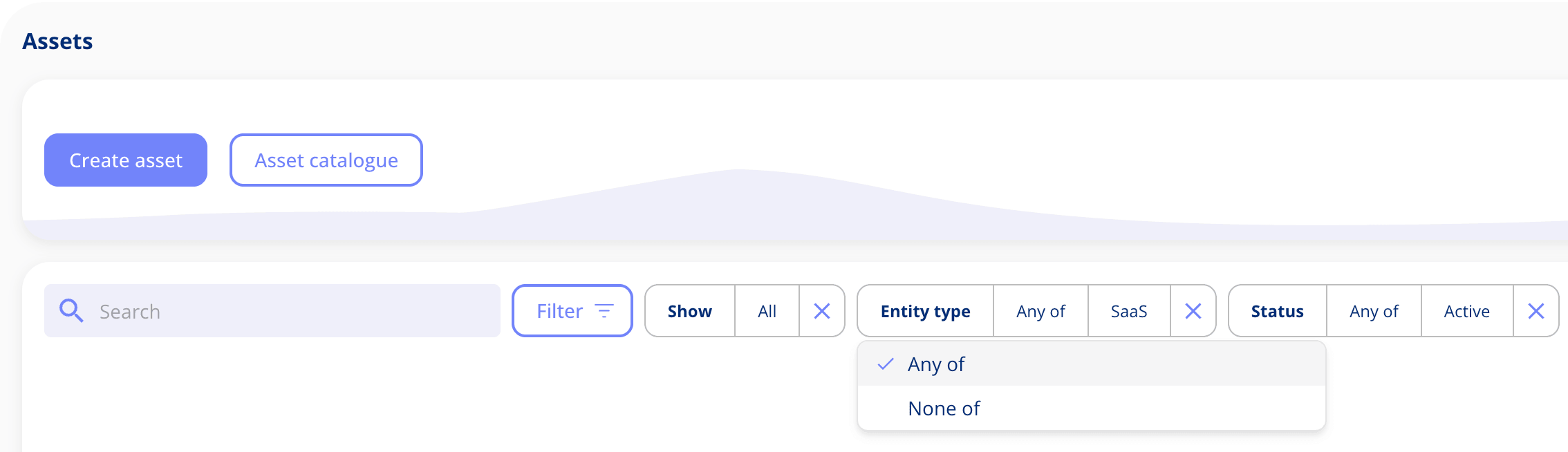Clear the Status filter using its X icon

(1536, 311)
